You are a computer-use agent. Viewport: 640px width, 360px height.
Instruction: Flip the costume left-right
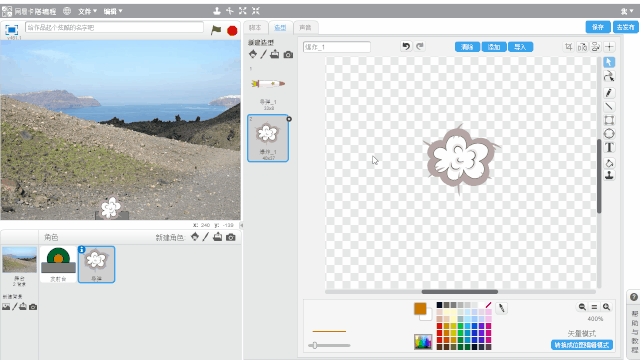pyautogui.click(x=582, y=47)
